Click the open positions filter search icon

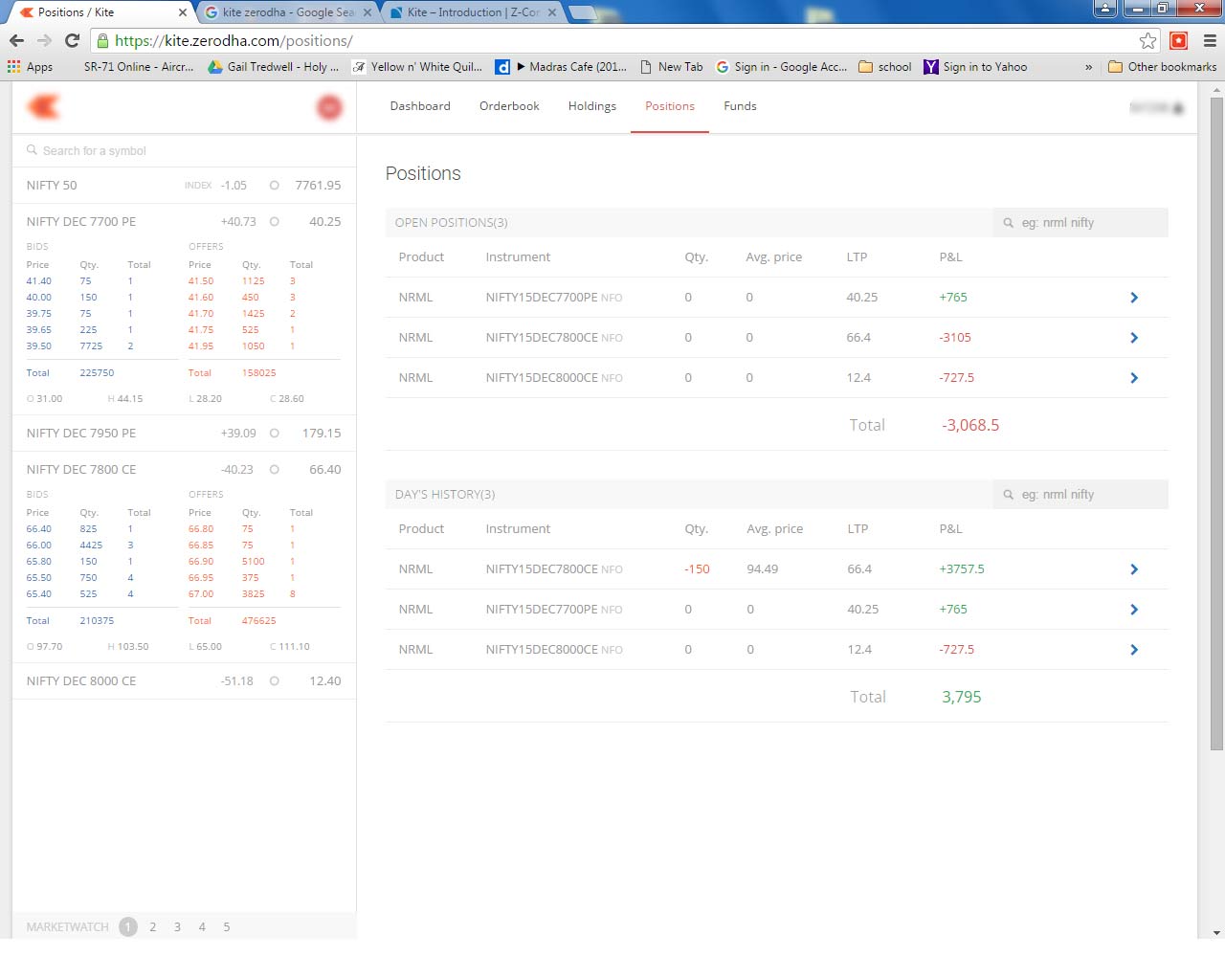pyautogui.click(x=1008, y=223)
